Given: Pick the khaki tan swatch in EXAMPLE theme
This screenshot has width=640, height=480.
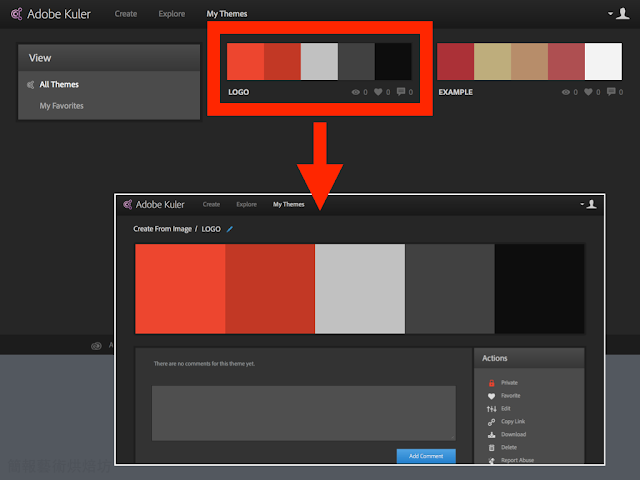Looking at the screenshot, I should 492,62.
